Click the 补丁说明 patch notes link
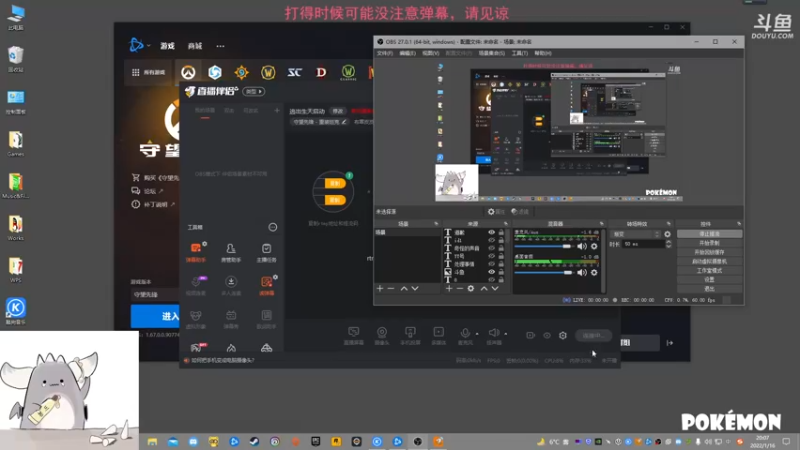This screenshot has height=450, width=800. click(153, 204)
